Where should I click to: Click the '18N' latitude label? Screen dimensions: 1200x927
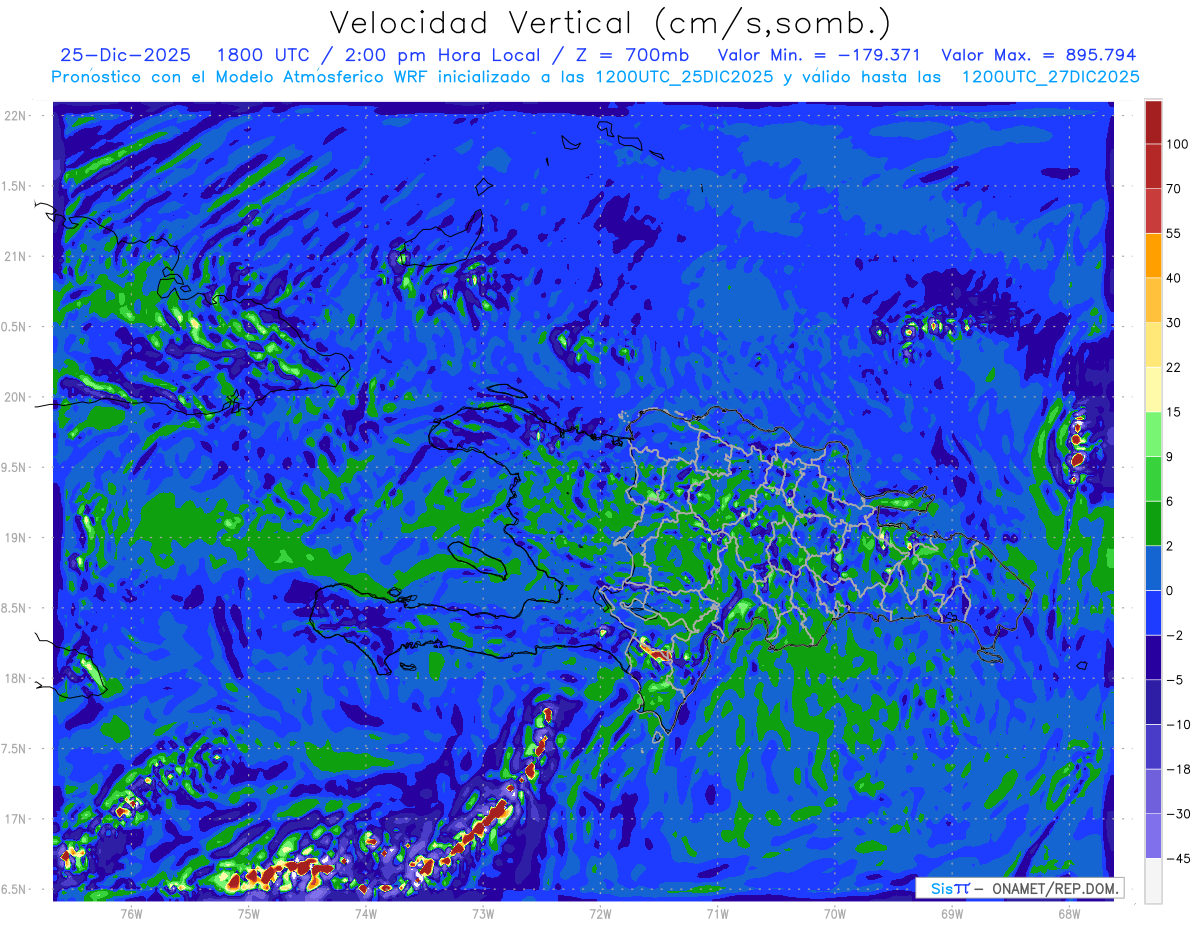pyautogui.click(x=16, y=678)
